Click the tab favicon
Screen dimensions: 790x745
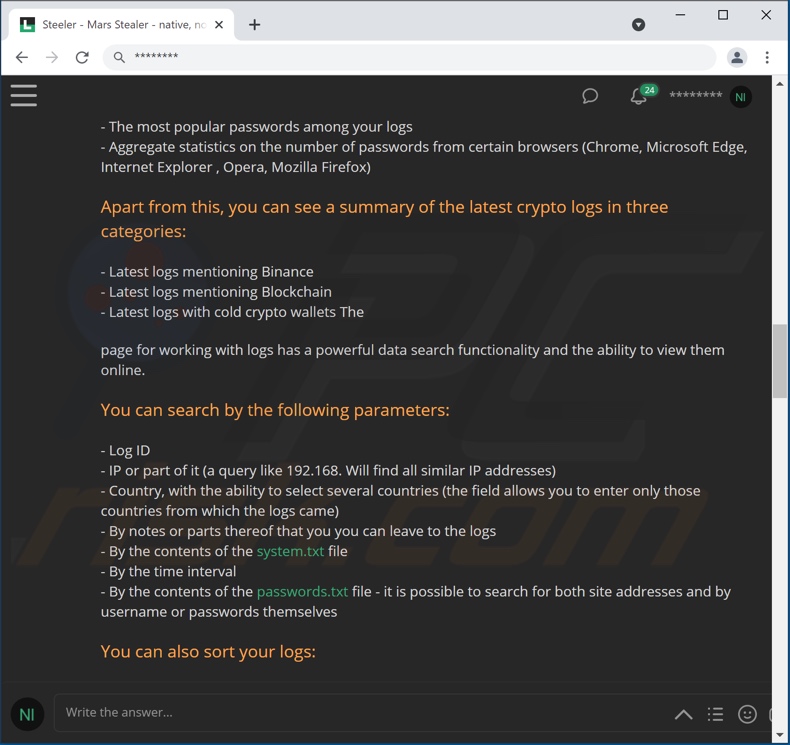click(27, 24)
